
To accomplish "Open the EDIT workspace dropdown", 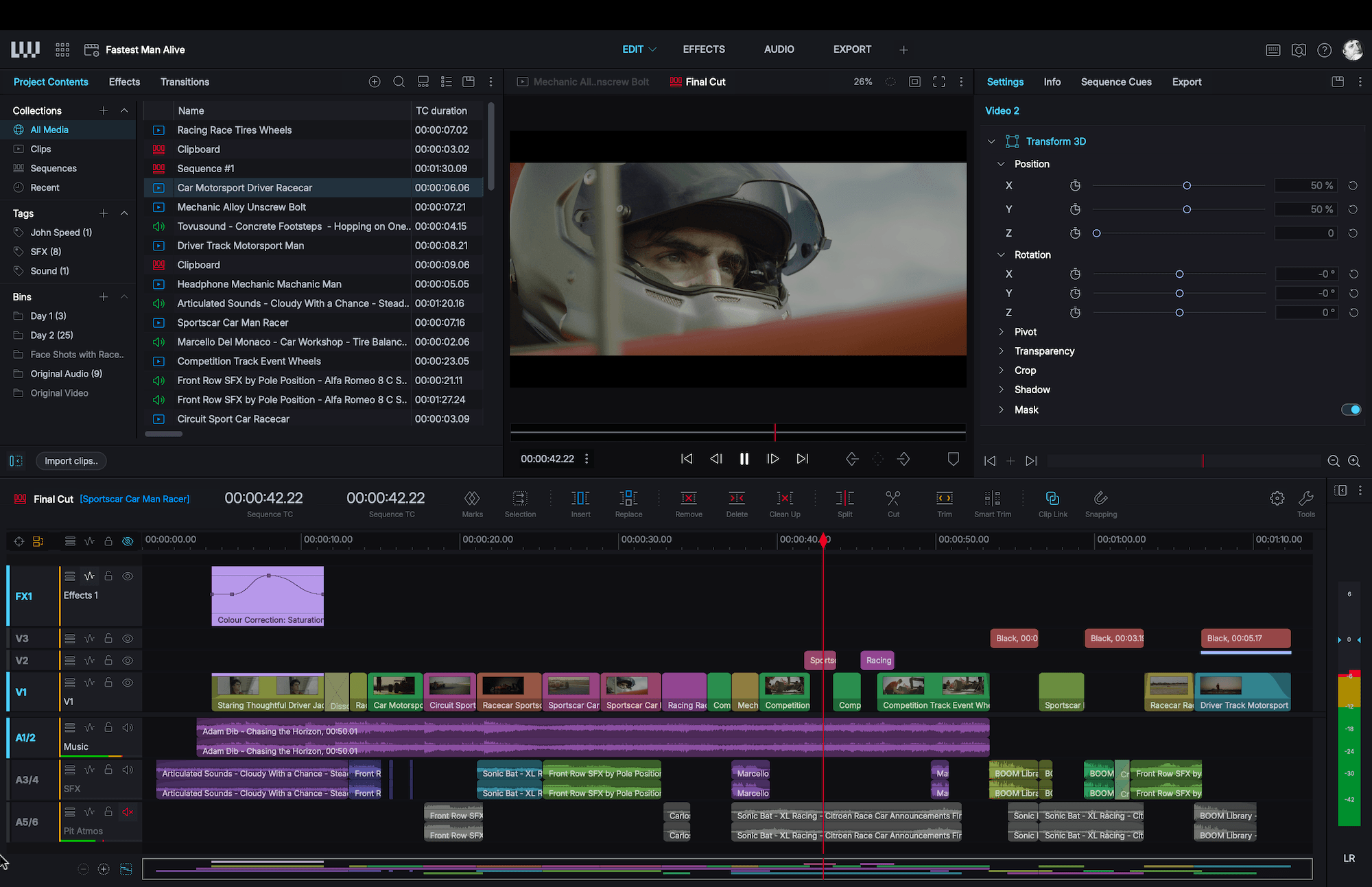I will (639, 49).
